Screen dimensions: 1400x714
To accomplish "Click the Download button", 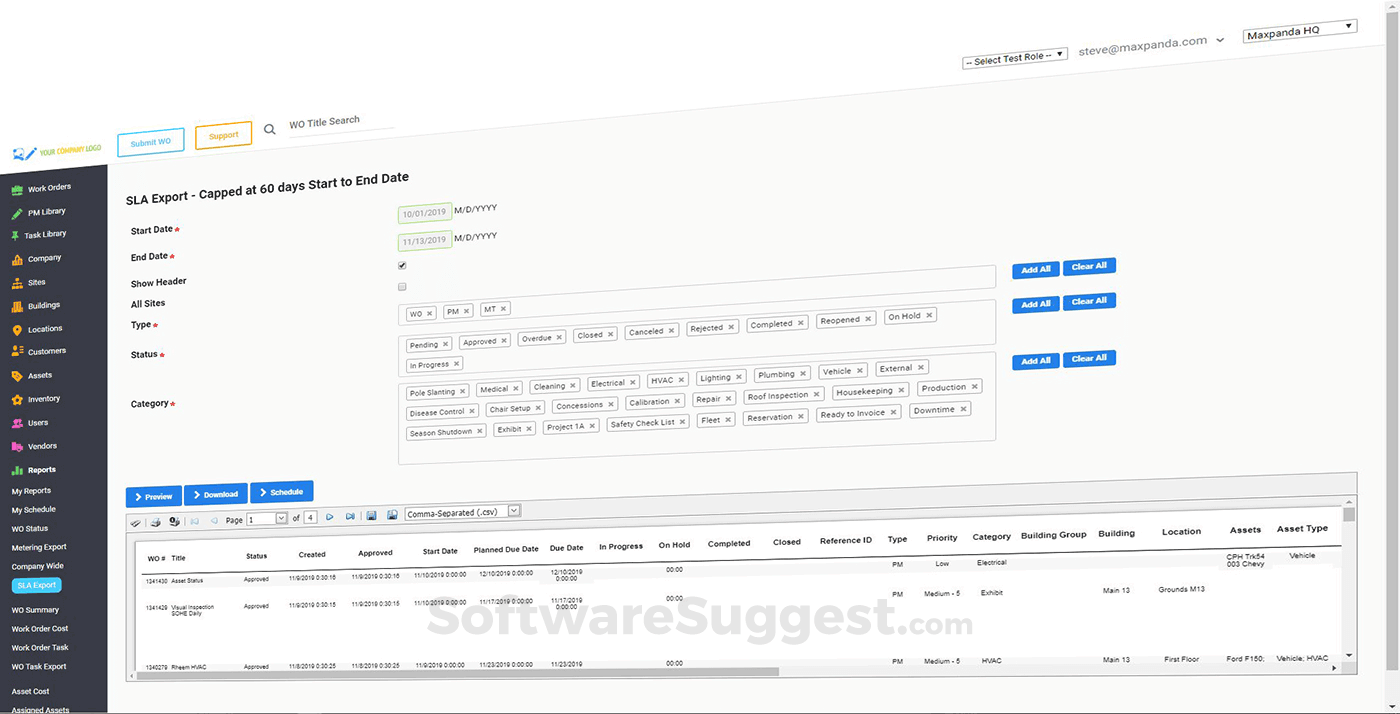I will point(215,494).
